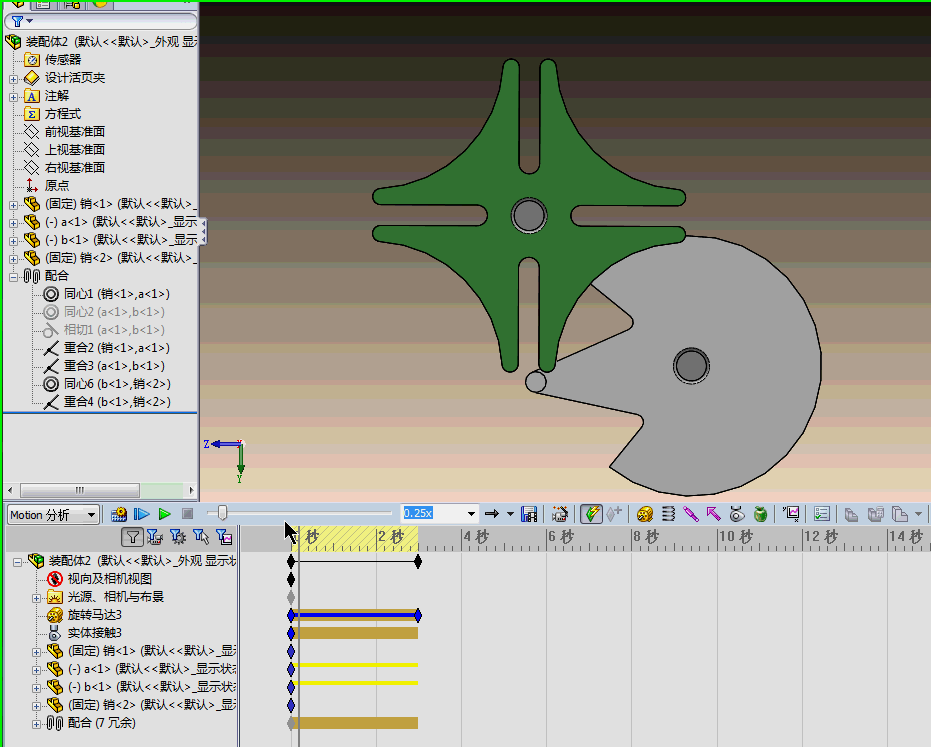Select 旋转马达3 in motion tree
Screen dimensions: 931x747
pyautogui.click(x=95, y=615)
